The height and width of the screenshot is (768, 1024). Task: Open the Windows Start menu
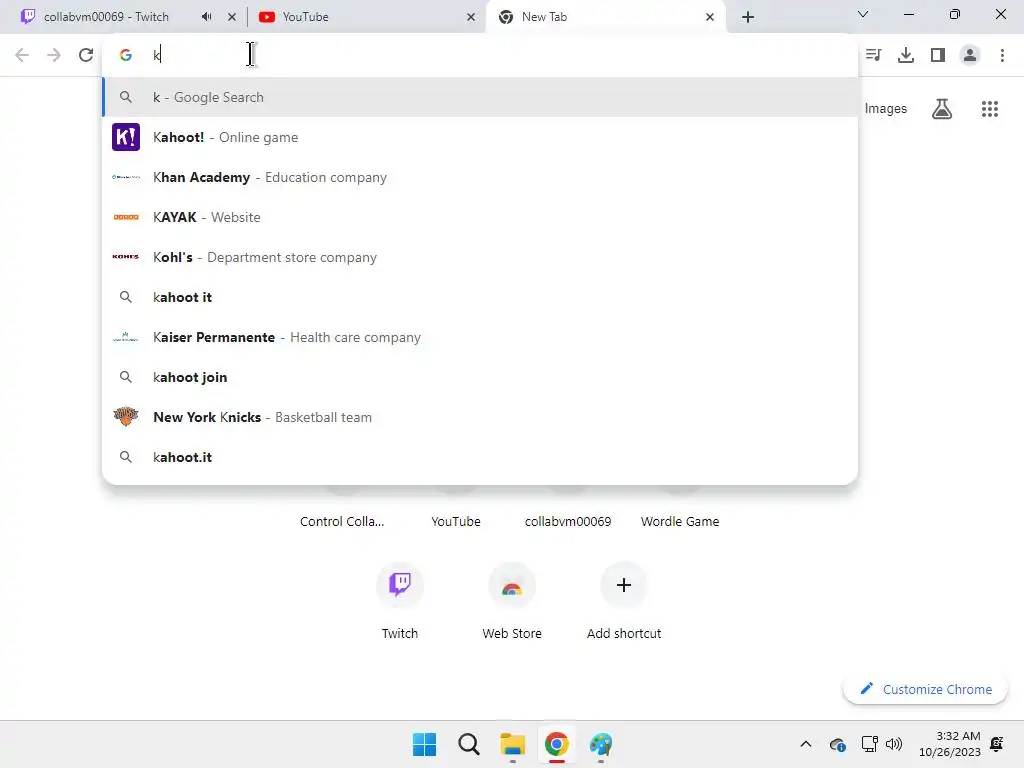click(x=424, y=744)
